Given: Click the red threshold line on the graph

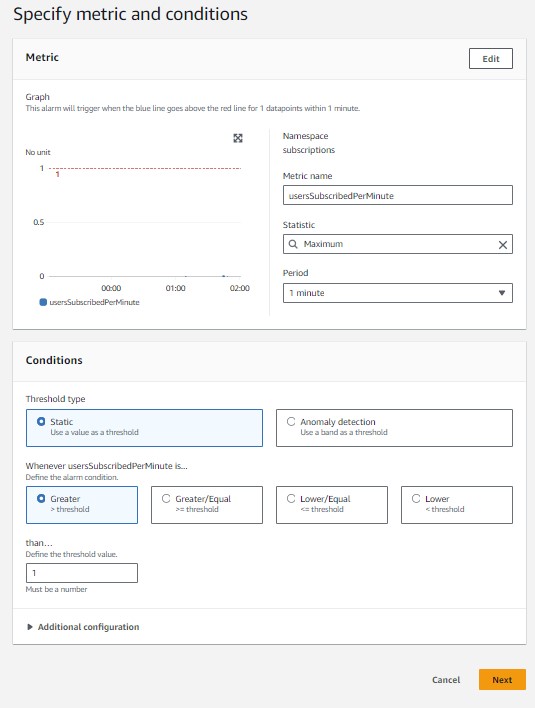Looking at the screenshot, I should click(x=145, y=168).
